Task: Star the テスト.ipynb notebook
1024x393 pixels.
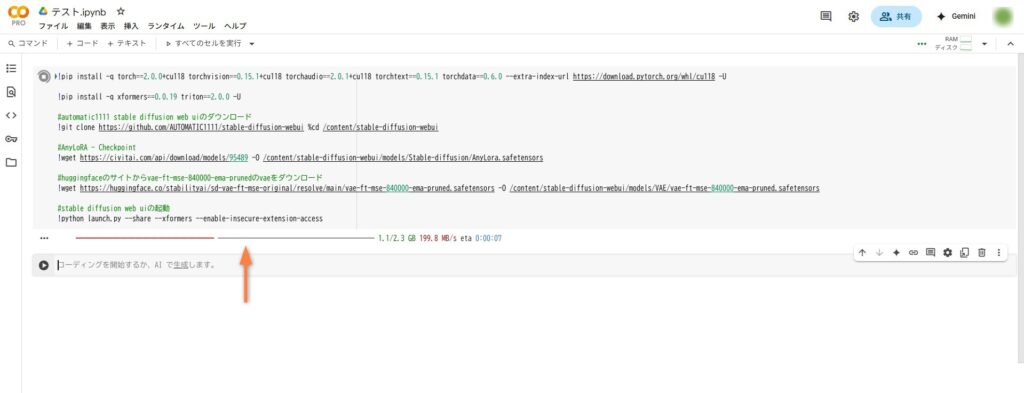Action: click(x=121, y=12)
